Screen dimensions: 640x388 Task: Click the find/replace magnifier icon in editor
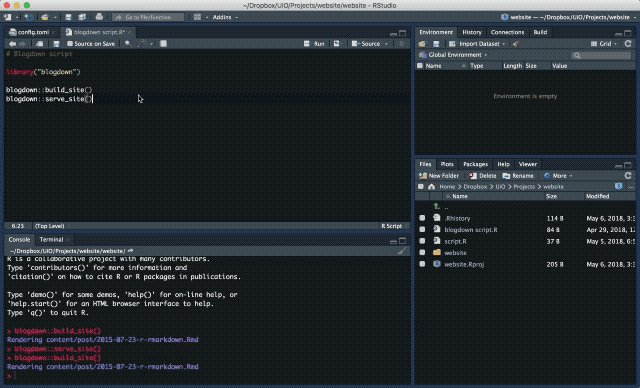(x=128, y=44)
